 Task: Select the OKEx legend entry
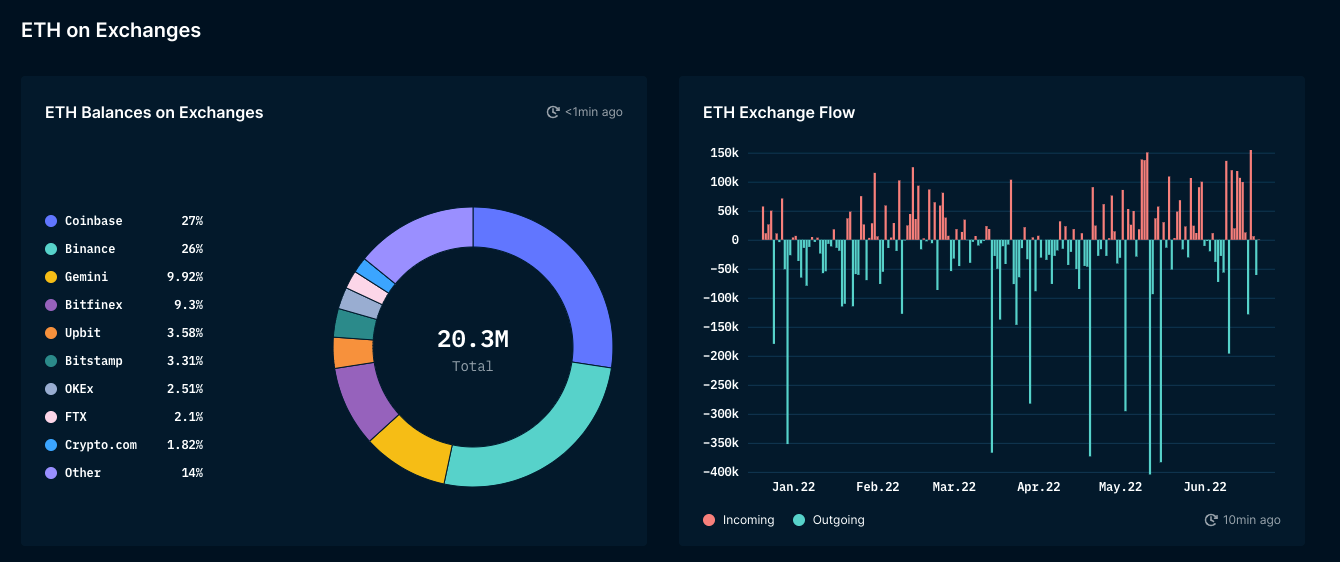coord(124,389)
